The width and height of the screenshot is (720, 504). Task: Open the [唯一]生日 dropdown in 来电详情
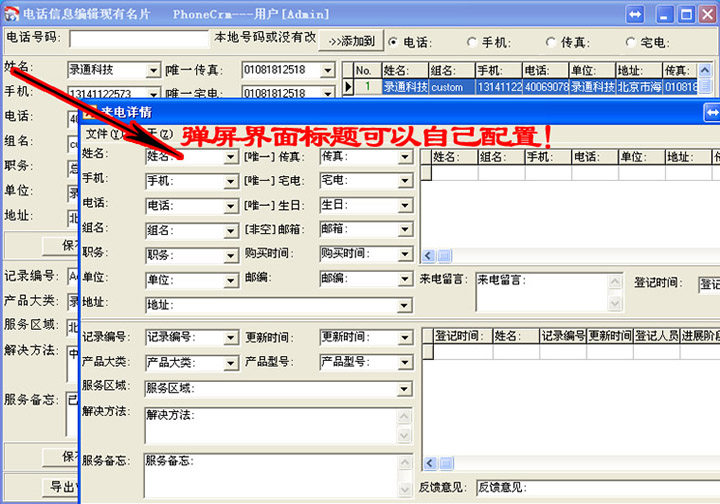(404, 205)
